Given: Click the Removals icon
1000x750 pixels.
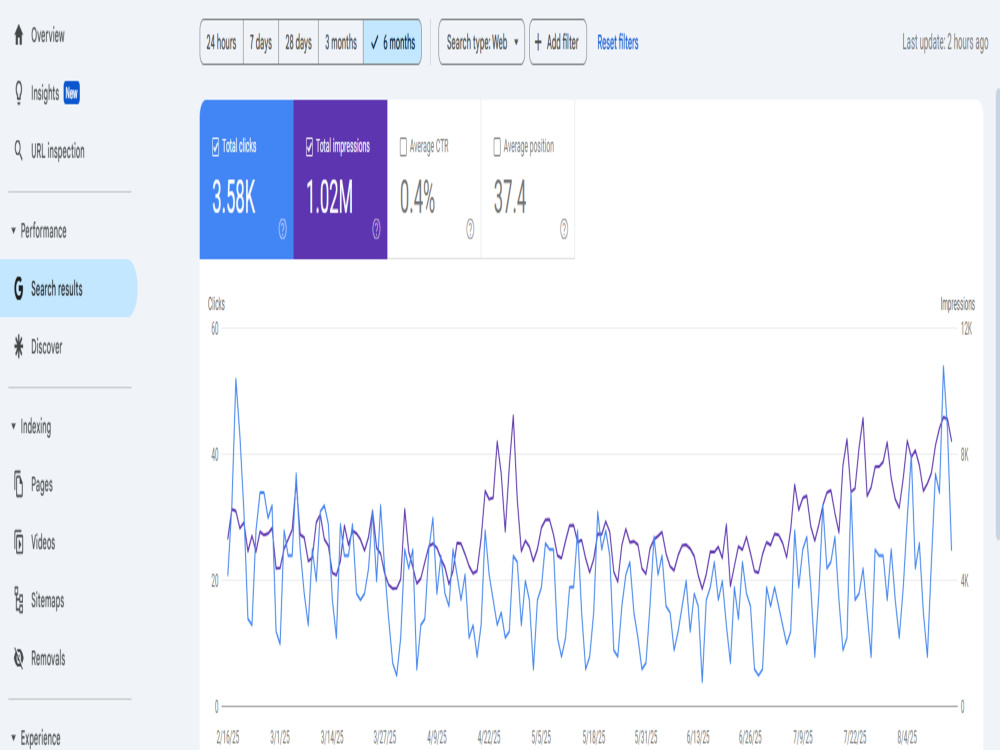Looking at the screenshot, I should pos(18,658).
